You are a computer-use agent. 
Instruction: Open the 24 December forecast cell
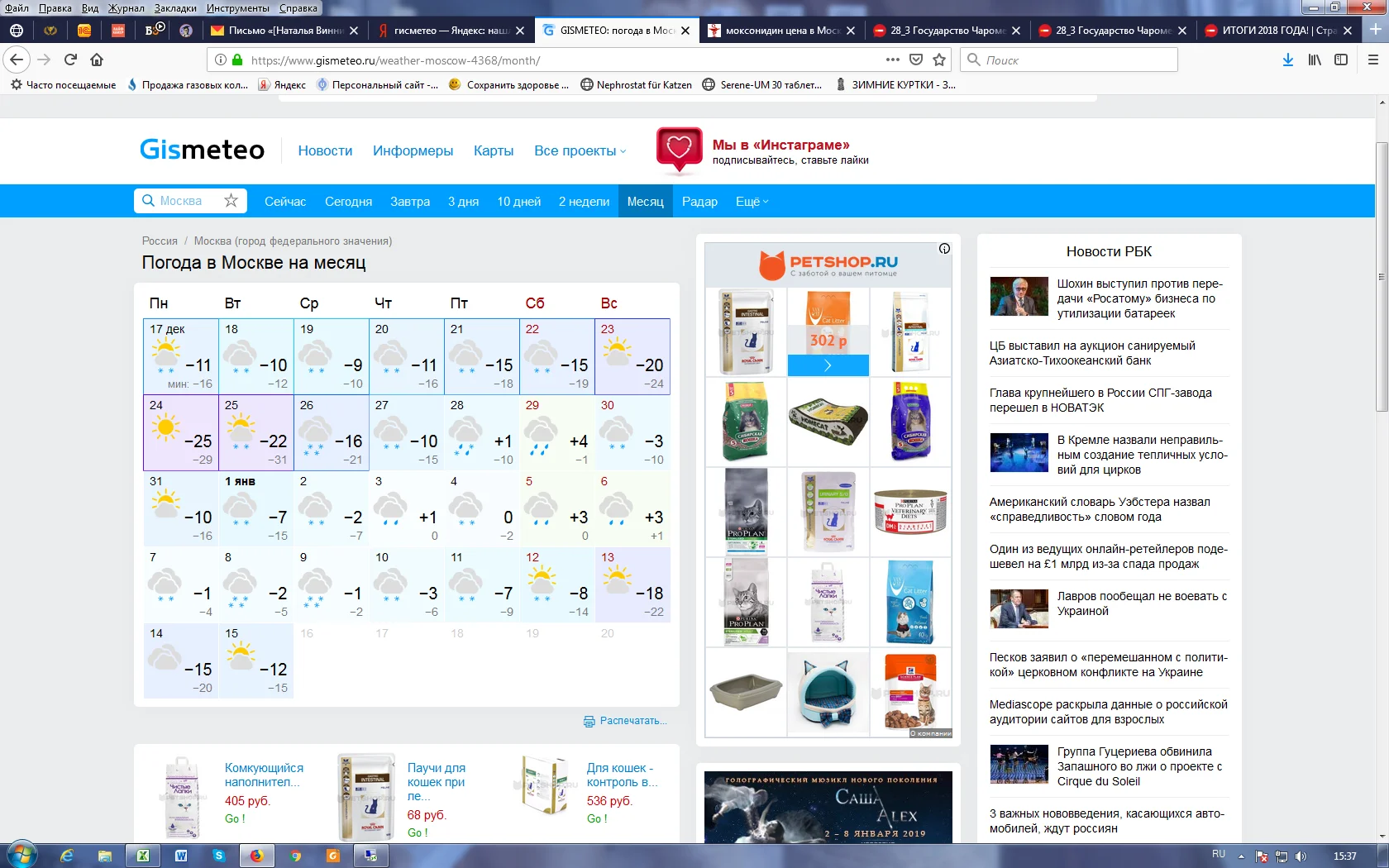[x=180, y=432]
